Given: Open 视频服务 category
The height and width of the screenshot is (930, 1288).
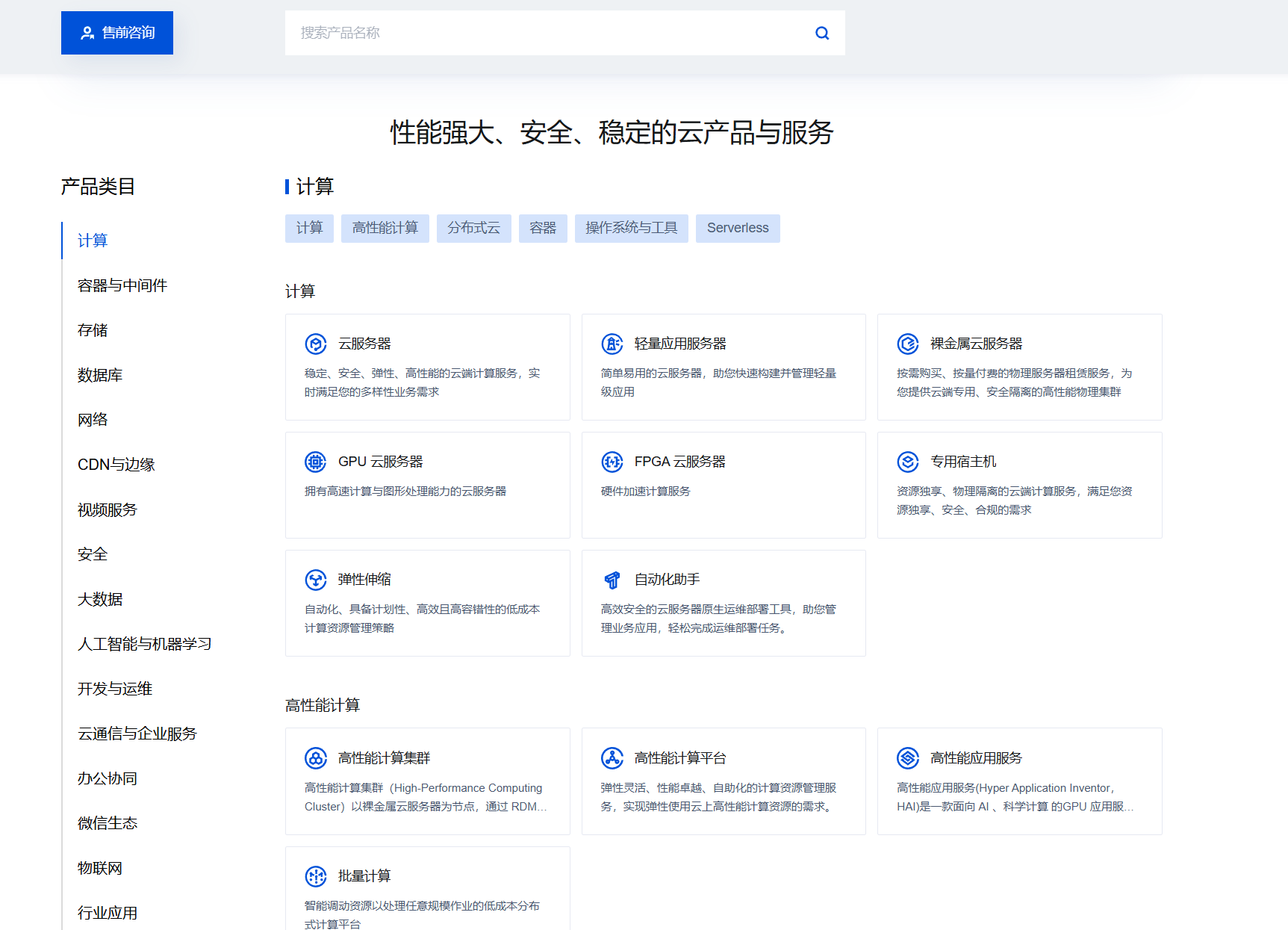Looking at the screenshot, I should coord(108,509).
